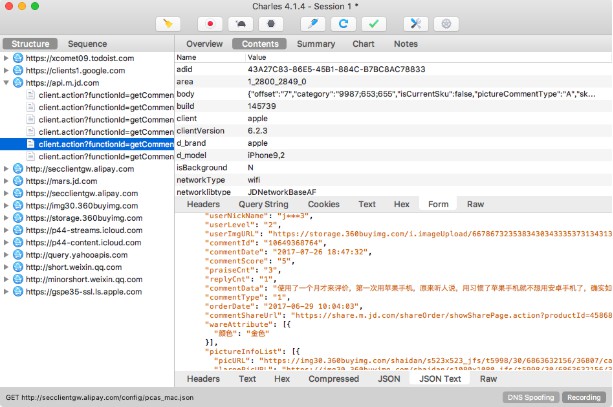
Task: Expand the https://xcomet09.todoist.com node
Action: (x=6, y=58)
